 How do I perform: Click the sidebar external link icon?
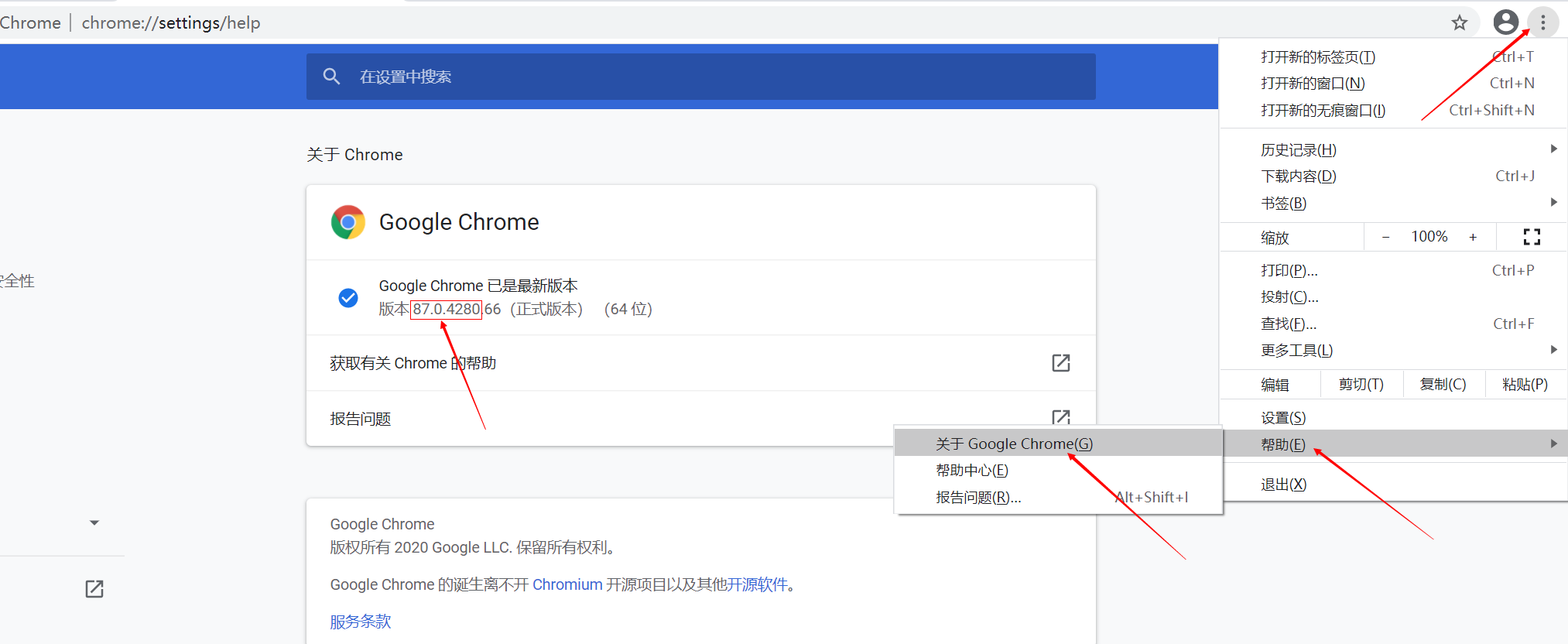coord(94,589)
